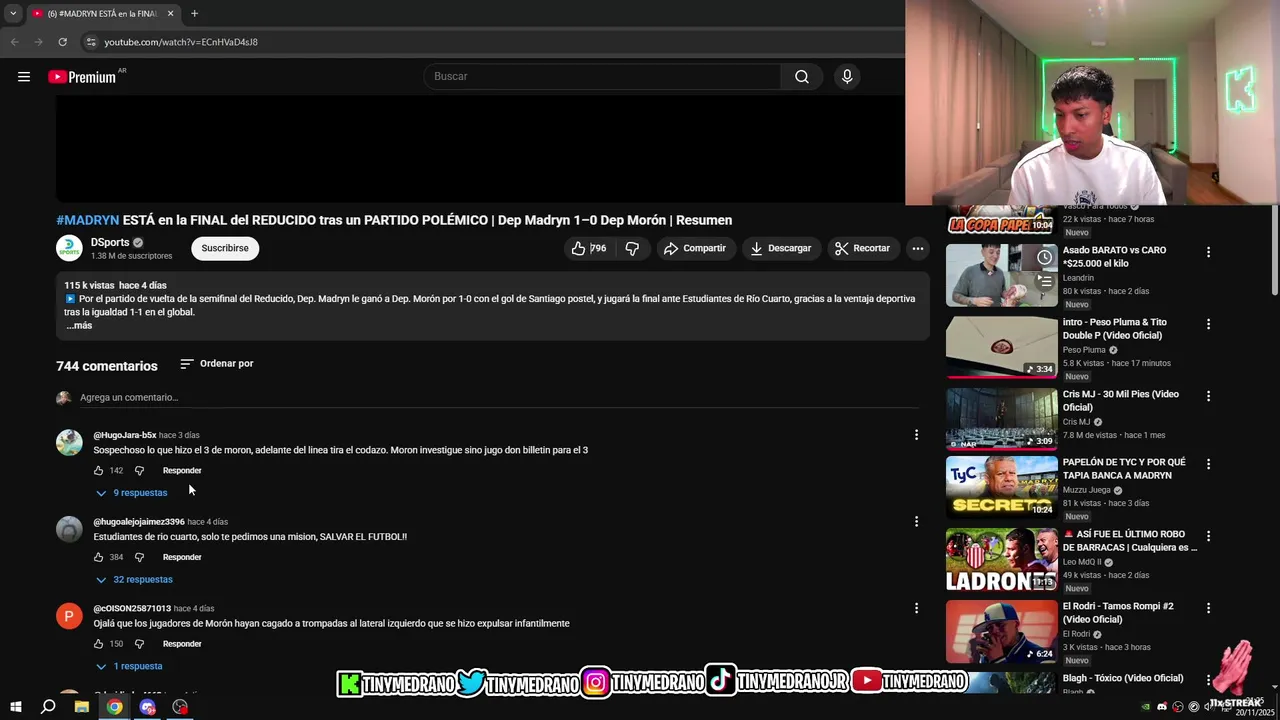Screen dimensions: 1280x720
Task: Open options for Cris MJ 30 Mil Pies
Action: (x=1208, y=396)
